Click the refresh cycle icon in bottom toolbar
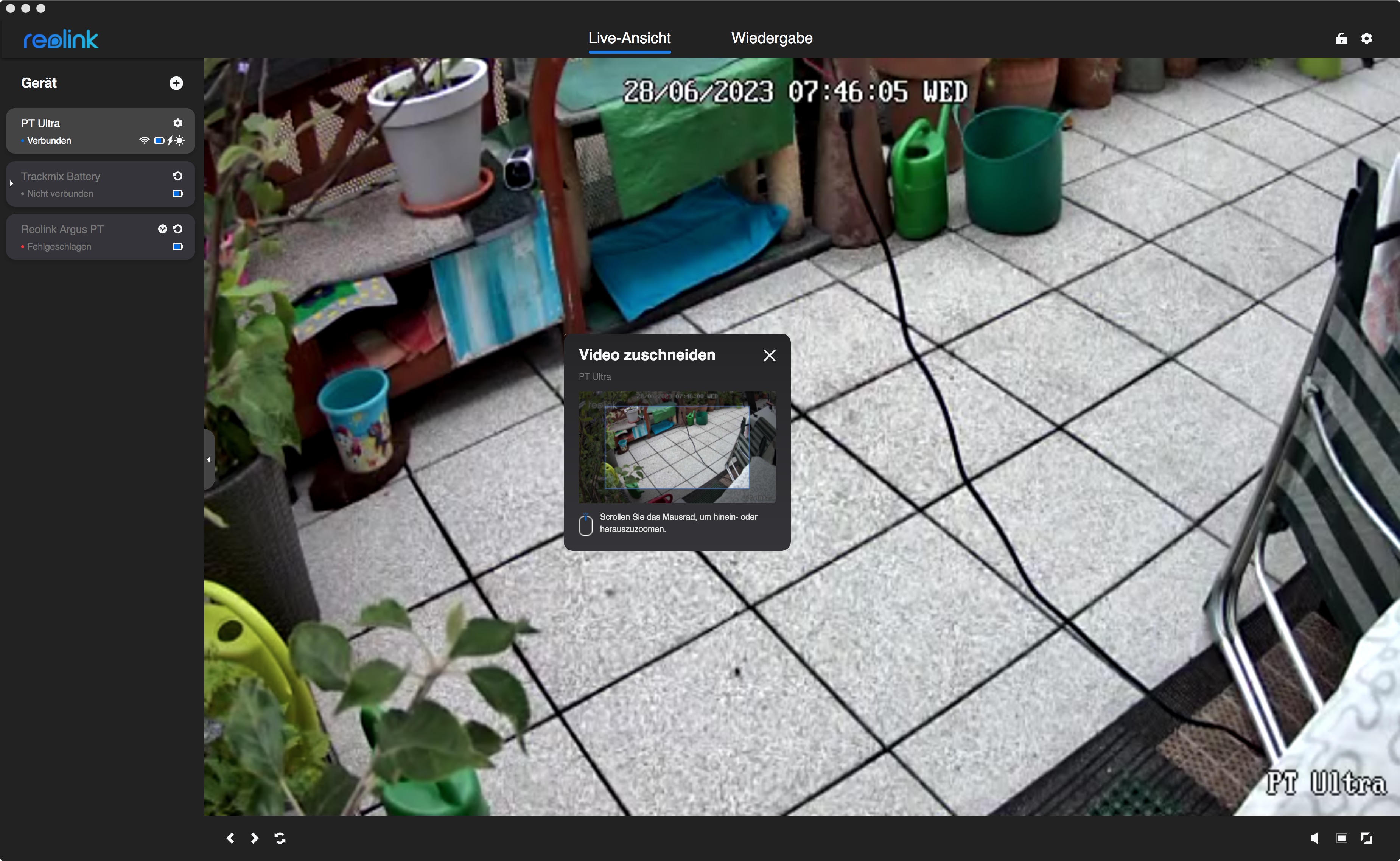The width and height of the screenshot is (1400, 861). click(280, 838)
